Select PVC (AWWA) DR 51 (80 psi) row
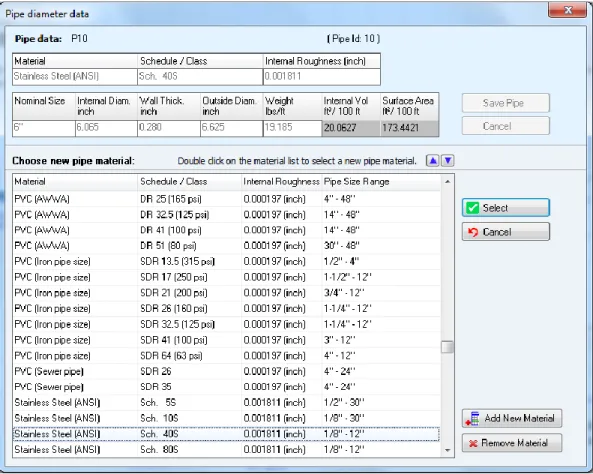Image resolution: width=593 pixels, height=474 pixels. tap(227, 246)
